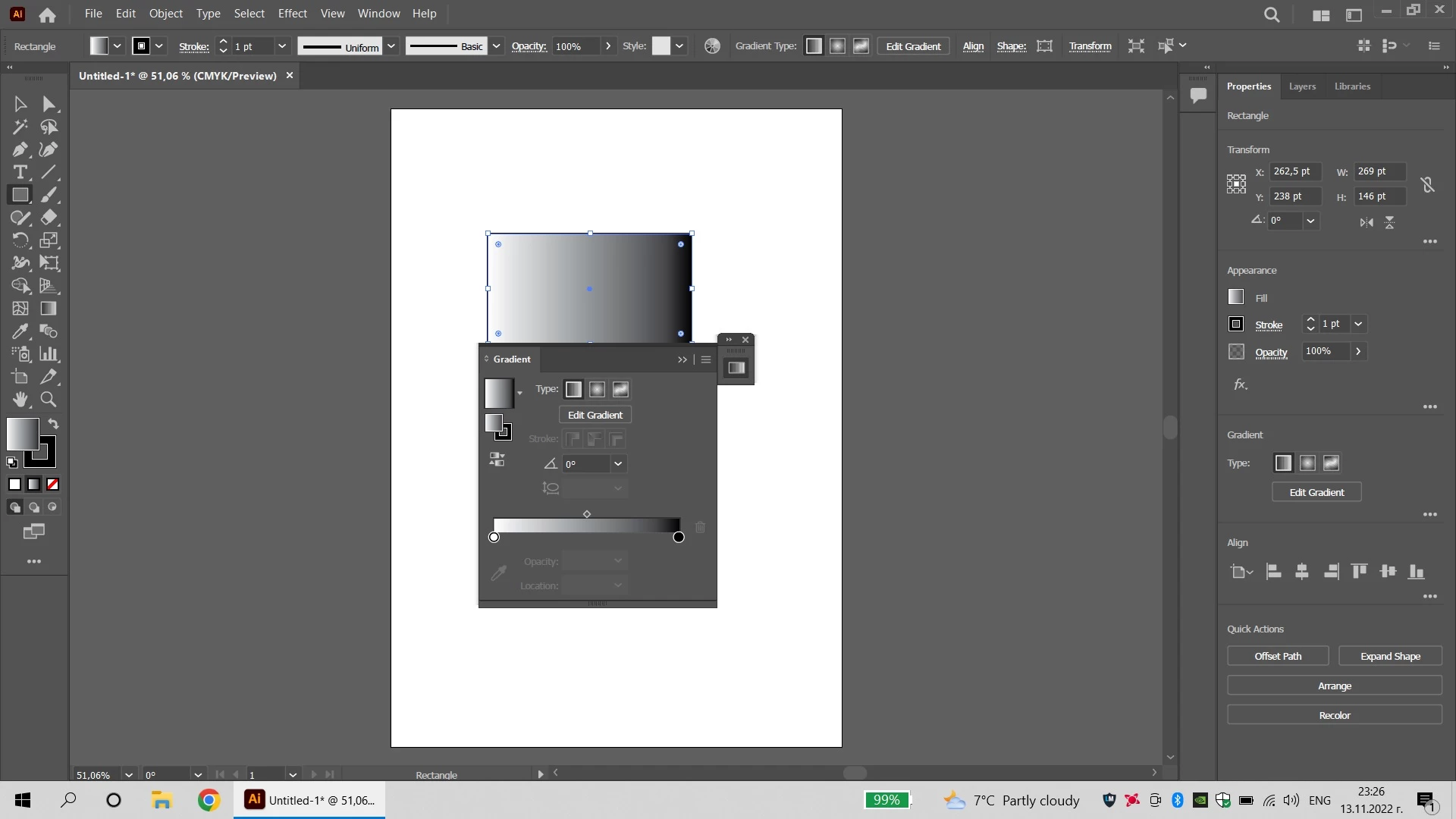This screenshot has height=819, width=1456.
Task: Switch to the Layers tab
Action: 1302,86
